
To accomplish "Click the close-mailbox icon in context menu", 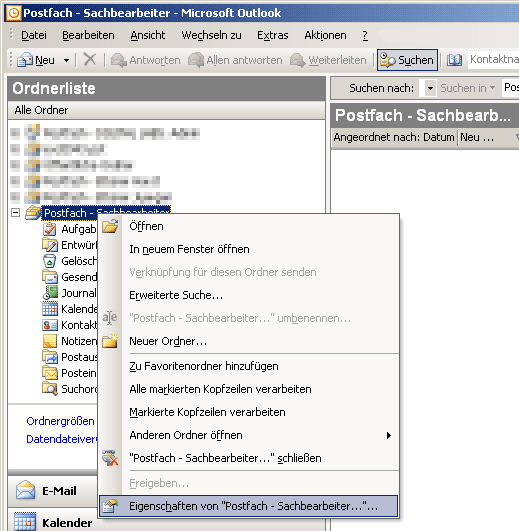I will point(110,458).
